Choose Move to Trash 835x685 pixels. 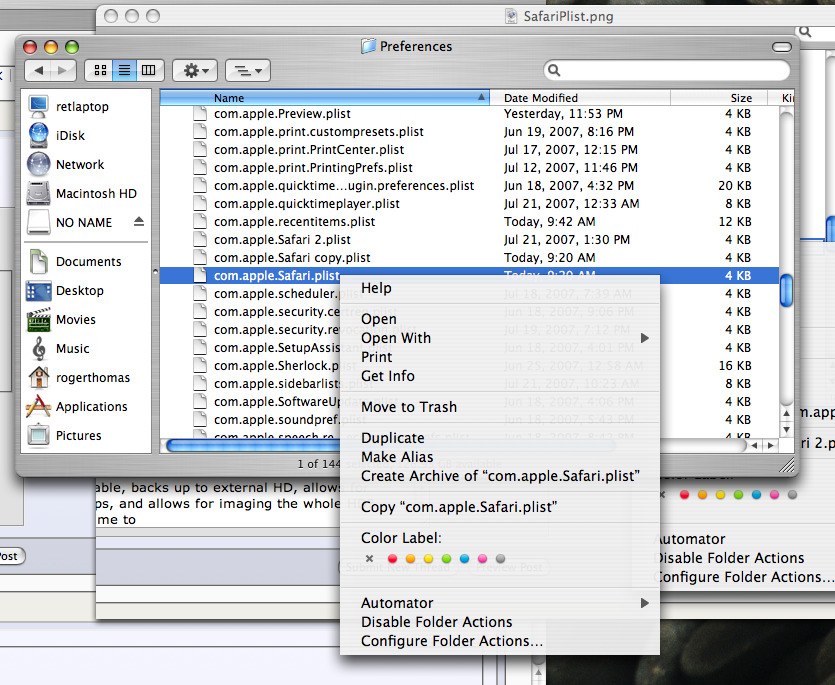tap(500, 407)
